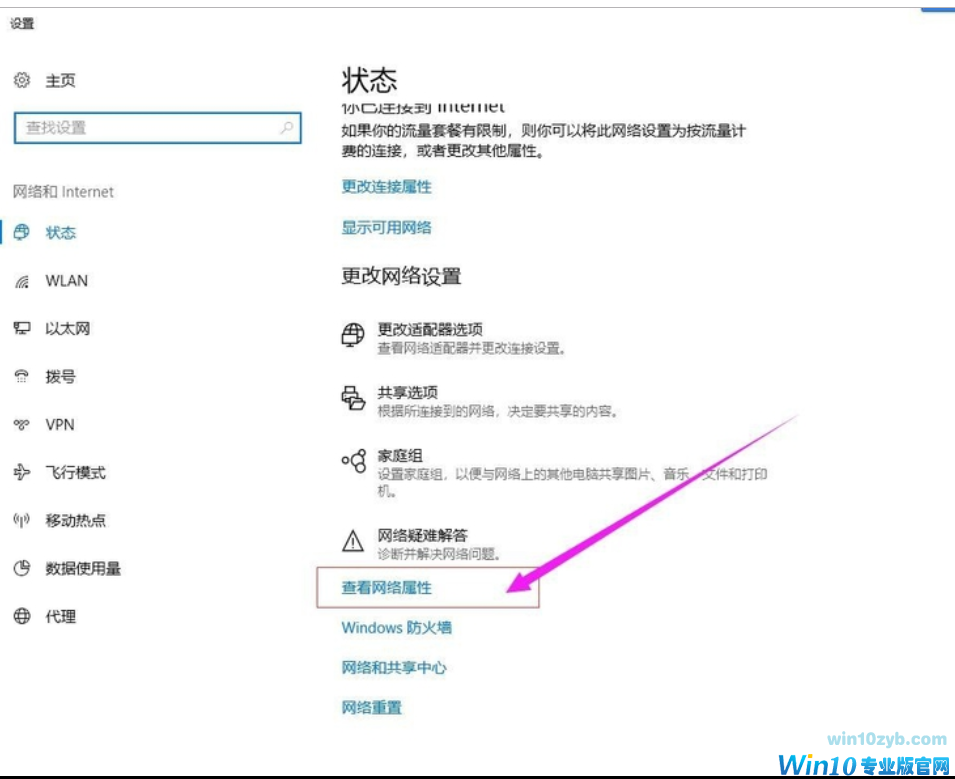Open VPN settings using its sidebar icon
The image size is (955, 779).
point(22,424)
